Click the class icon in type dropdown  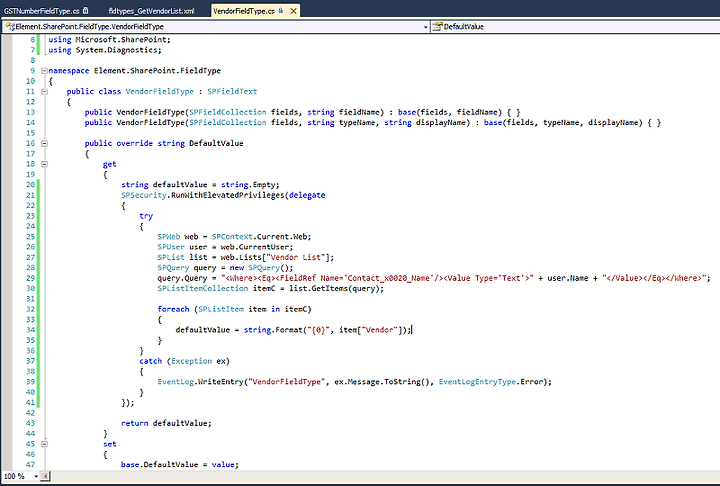10,27
